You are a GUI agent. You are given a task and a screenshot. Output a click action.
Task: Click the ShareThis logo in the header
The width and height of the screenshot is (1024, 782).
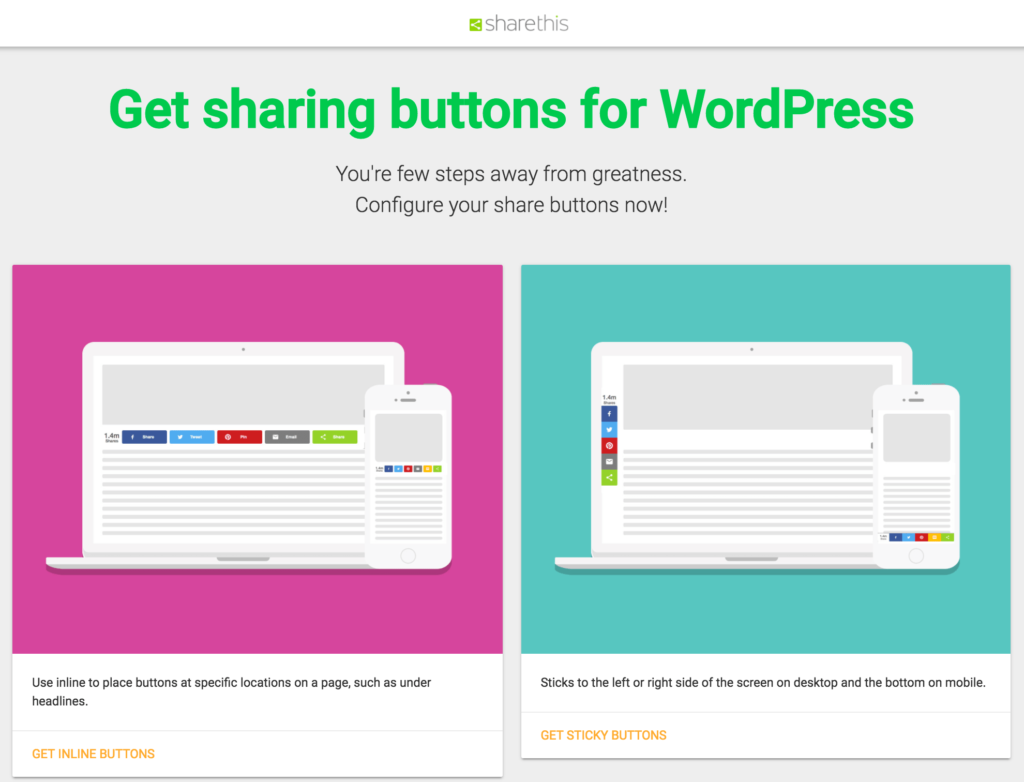517,22
